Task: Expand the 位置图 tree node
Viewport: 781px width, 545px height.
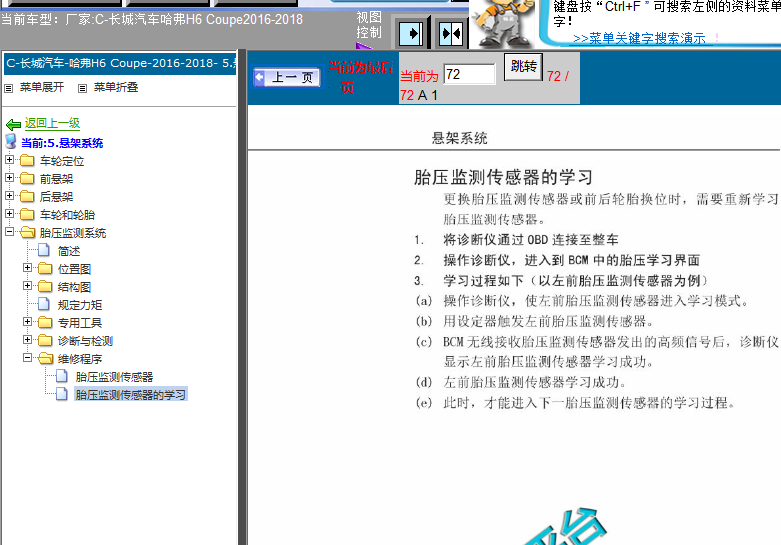Action: (x=27, y=268)
